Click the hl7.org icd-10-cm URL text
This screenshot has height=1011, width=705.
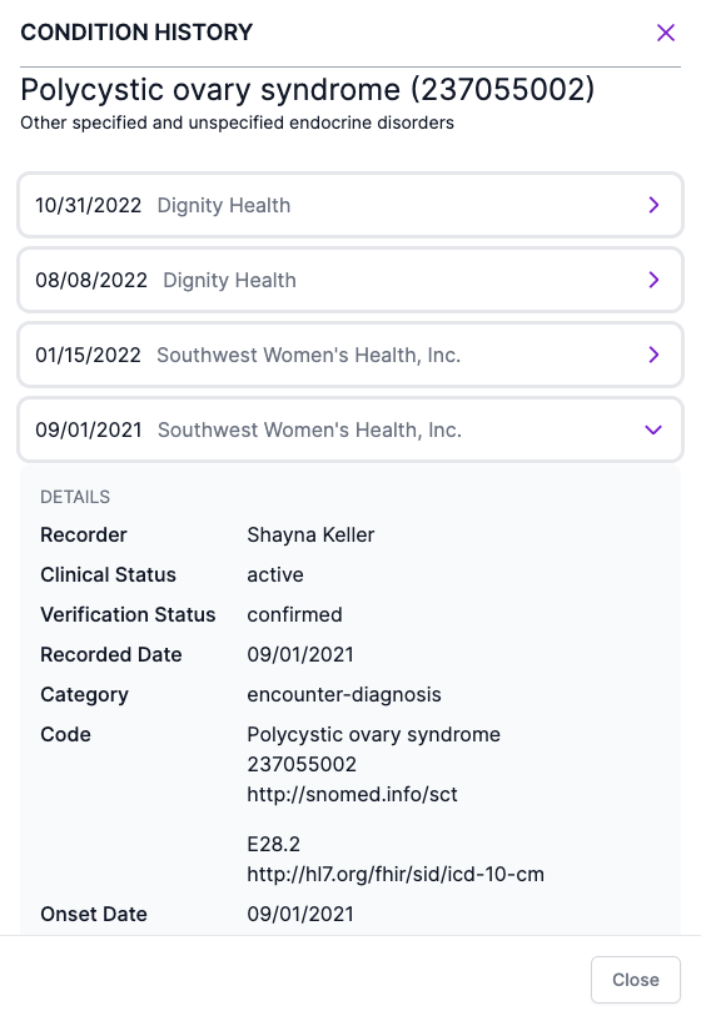pyautogui.click(x=395, y=875)
